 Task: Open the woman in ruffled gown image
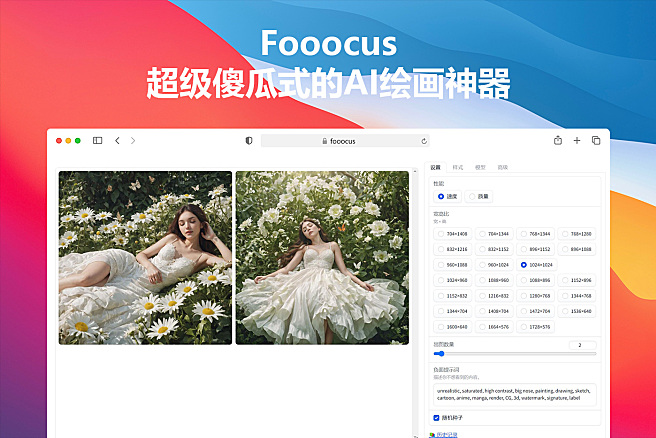[x=322, y=258]
